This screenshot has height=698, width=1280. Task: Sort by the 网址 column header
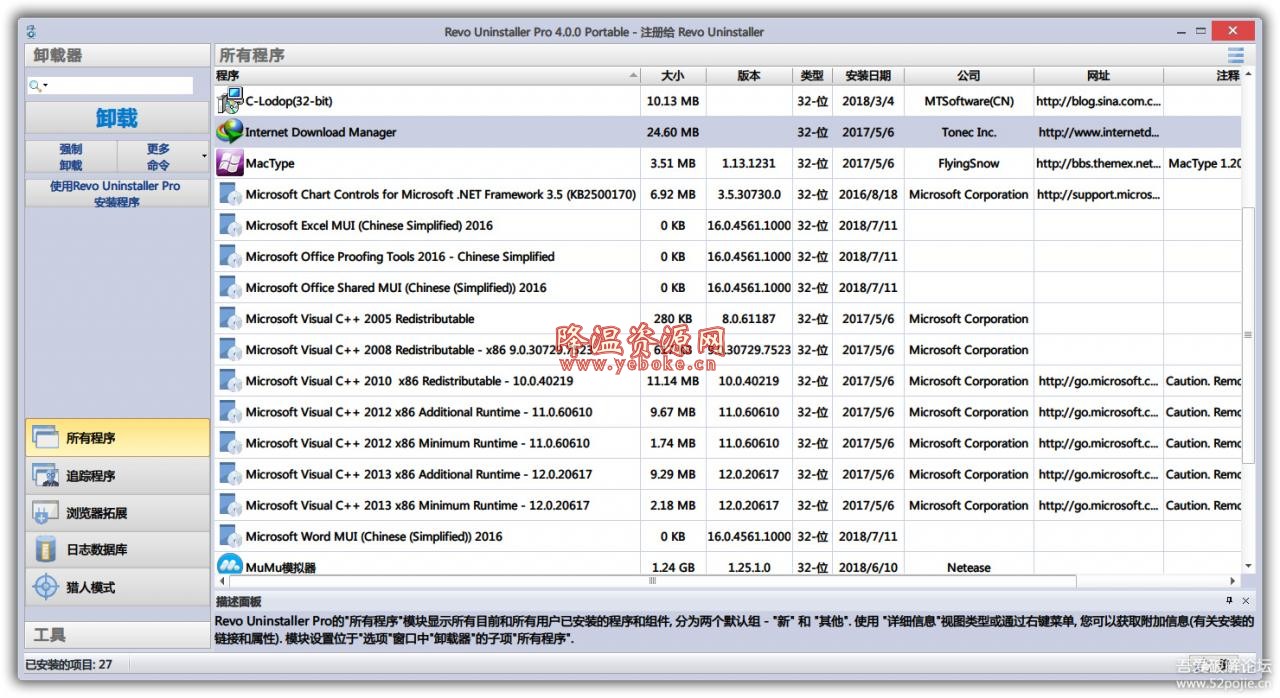tap(1098, 75)
